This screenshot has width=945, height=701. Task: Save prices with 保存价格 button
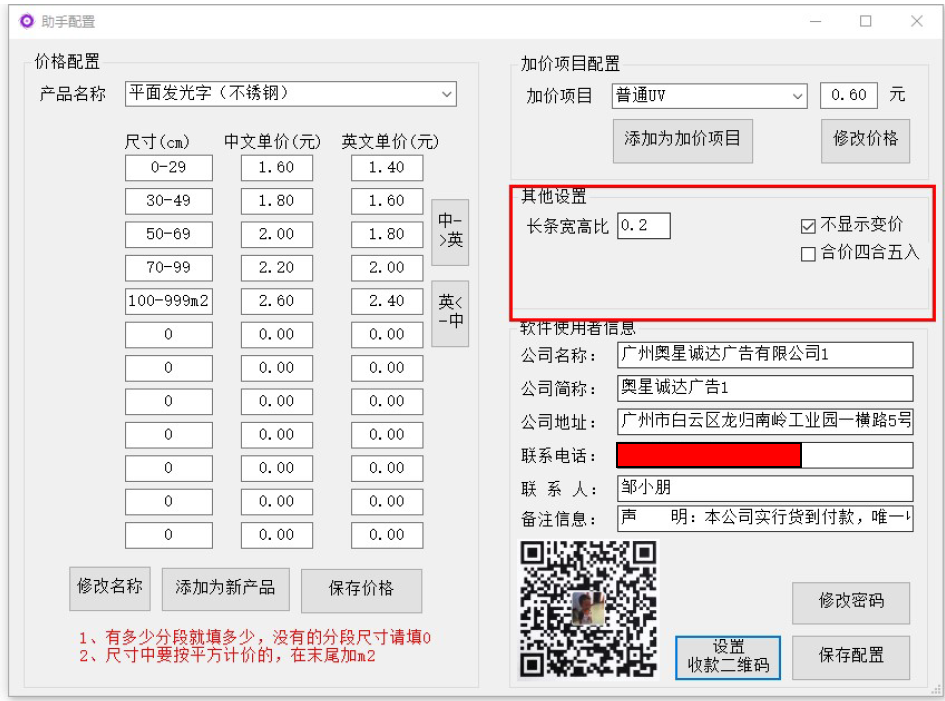[x=361, y=590]
